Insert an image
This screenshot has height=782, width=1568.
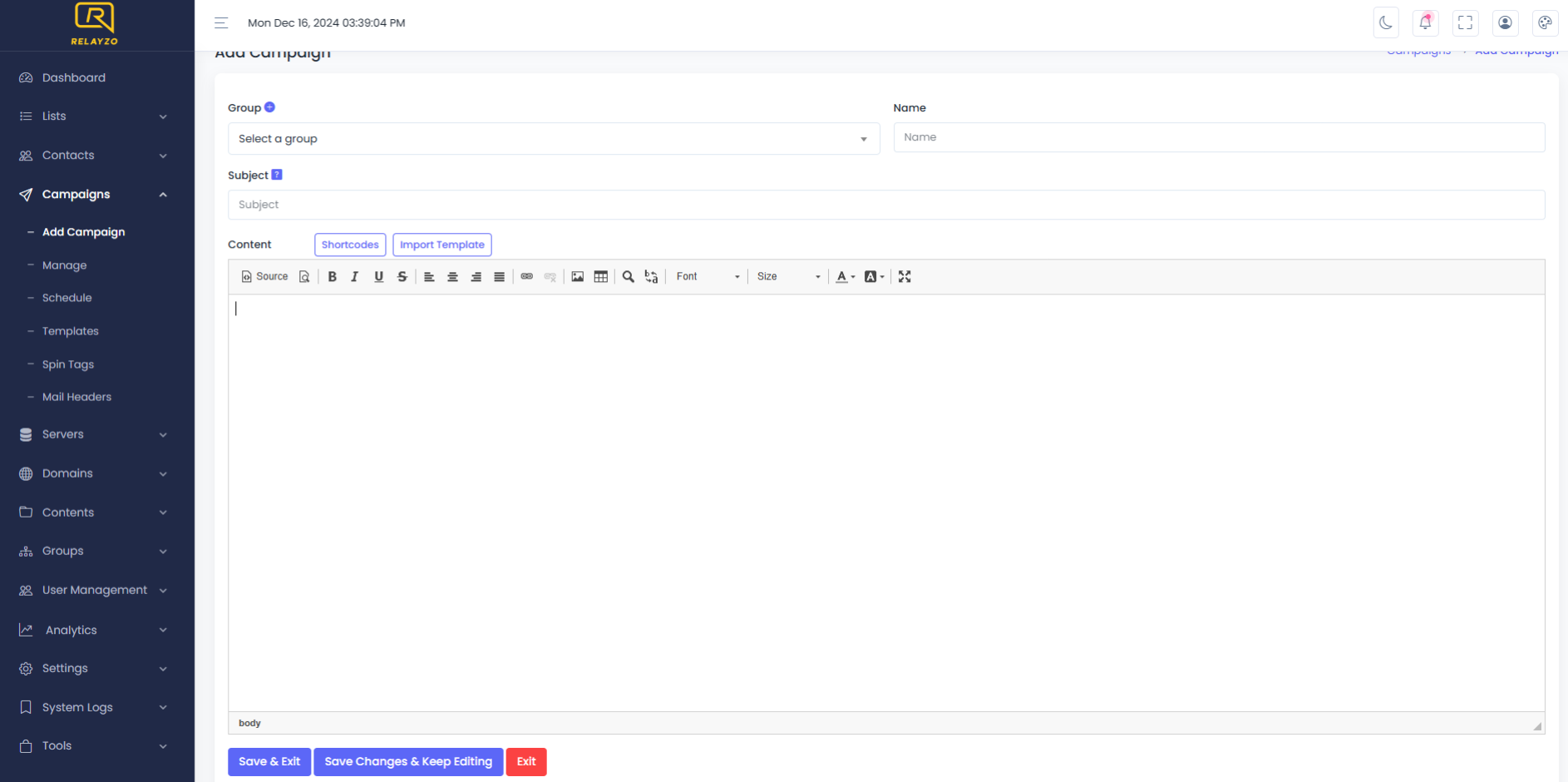coord(577,277)
